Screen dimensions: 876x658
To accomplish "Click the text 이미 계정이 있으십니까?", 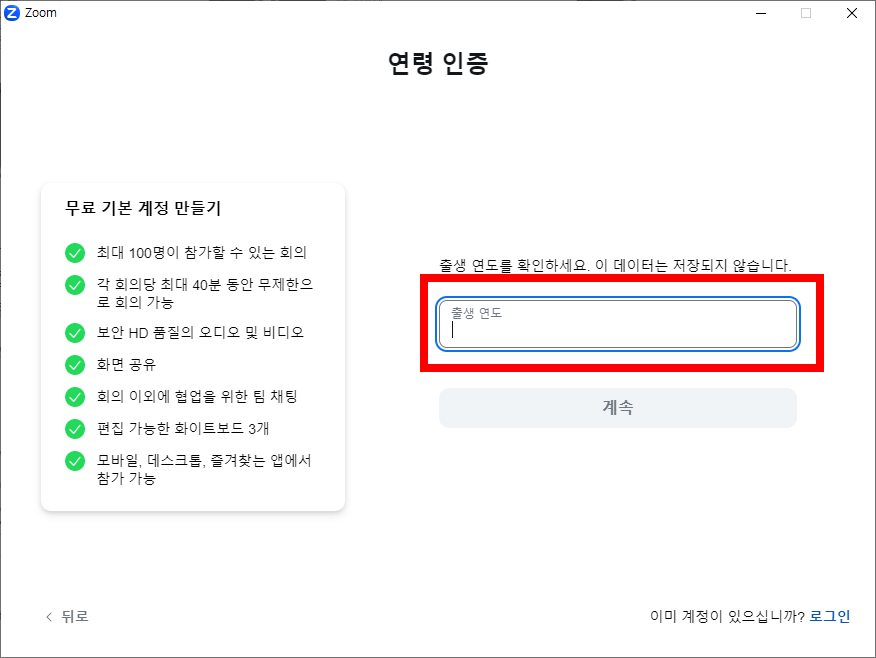I will coord(727,617).
